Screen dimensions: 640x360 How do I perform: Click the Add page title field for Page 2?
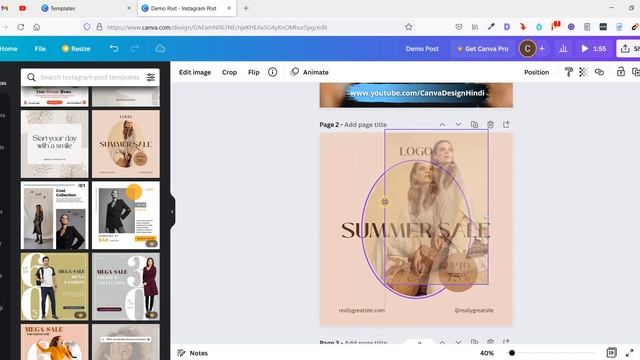[365, 124]
